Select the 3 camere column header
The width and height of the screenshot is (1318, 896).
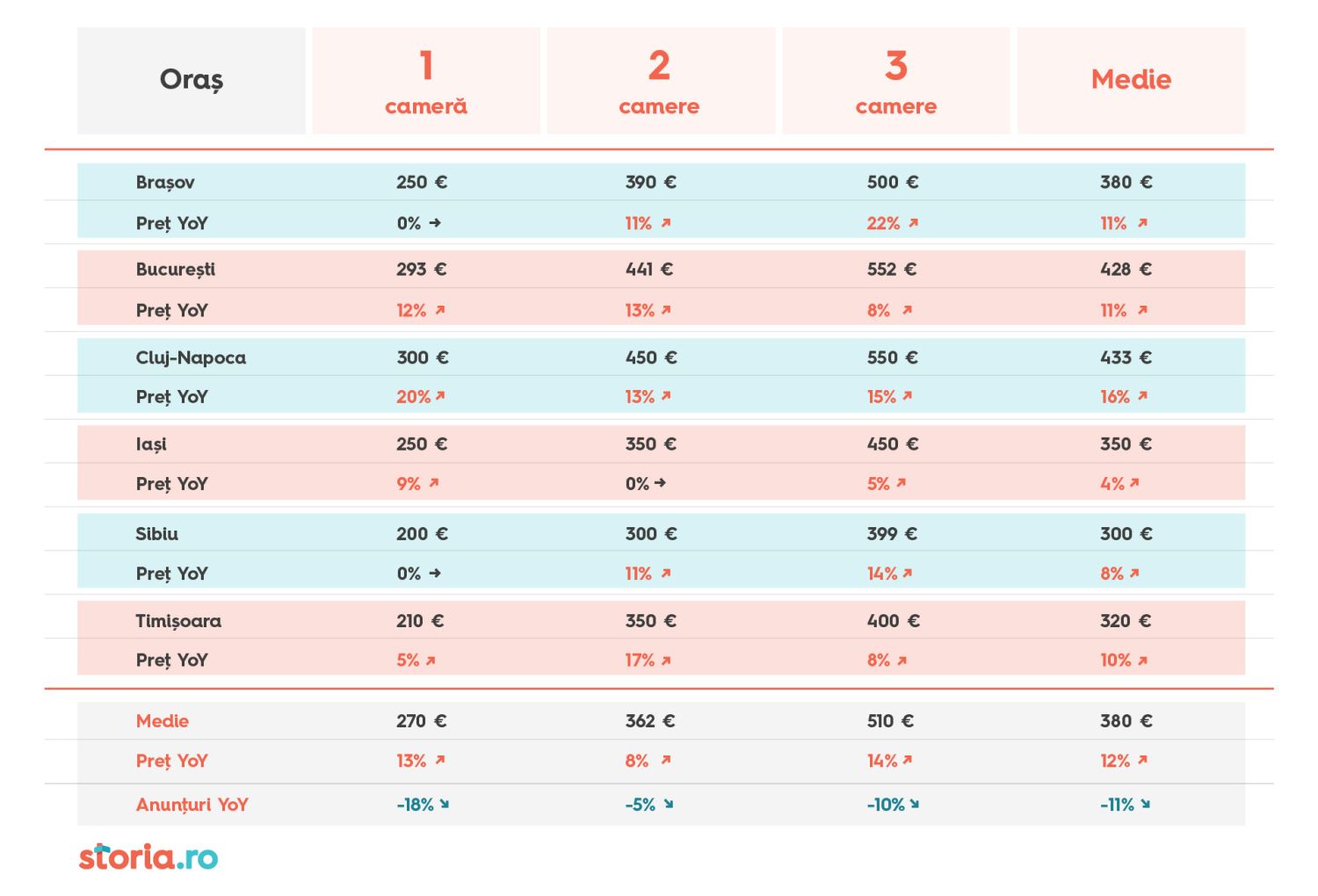pos(896,81)
